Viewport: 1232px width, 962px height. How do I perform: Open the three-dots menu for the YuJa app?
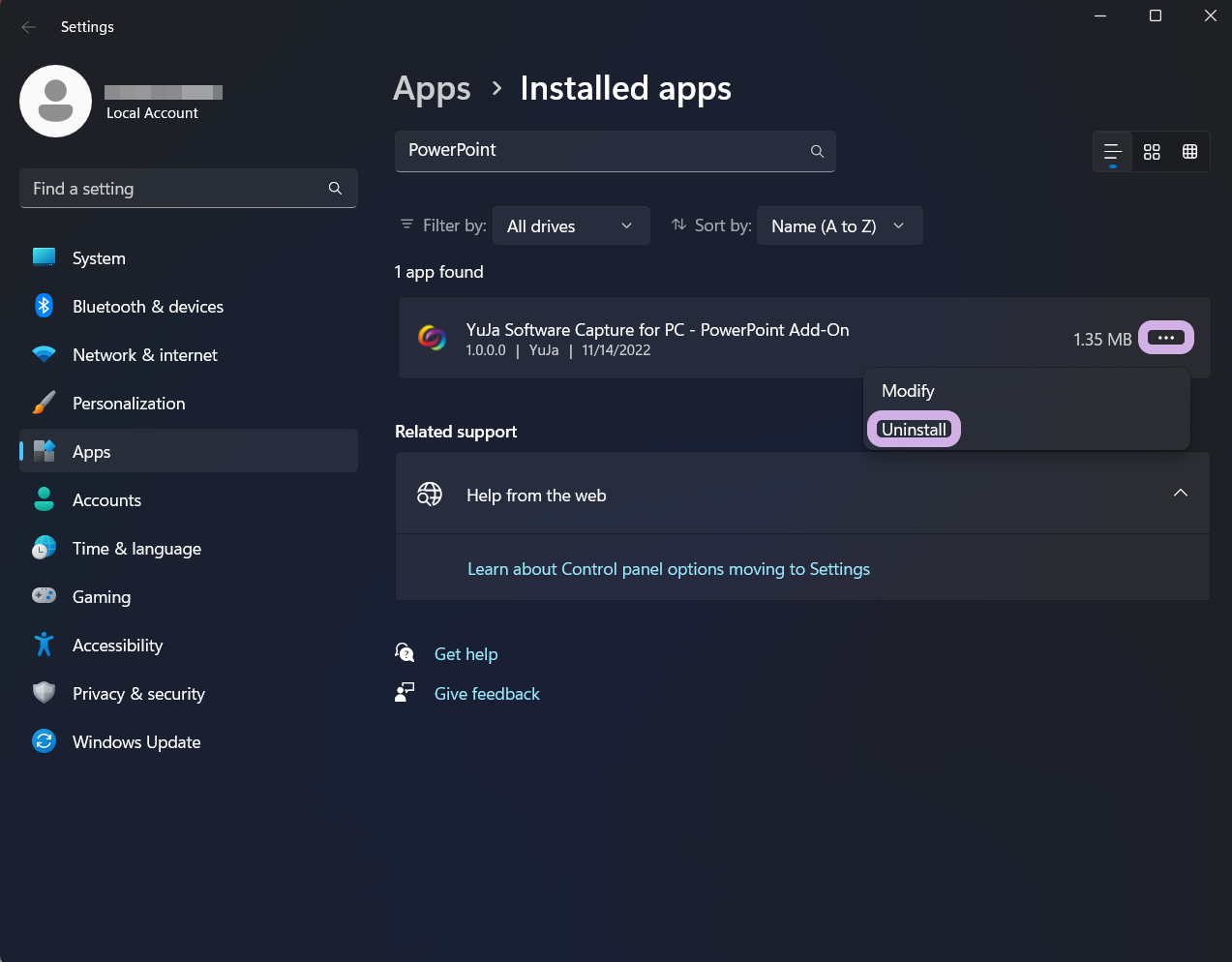click(1166, 338)
